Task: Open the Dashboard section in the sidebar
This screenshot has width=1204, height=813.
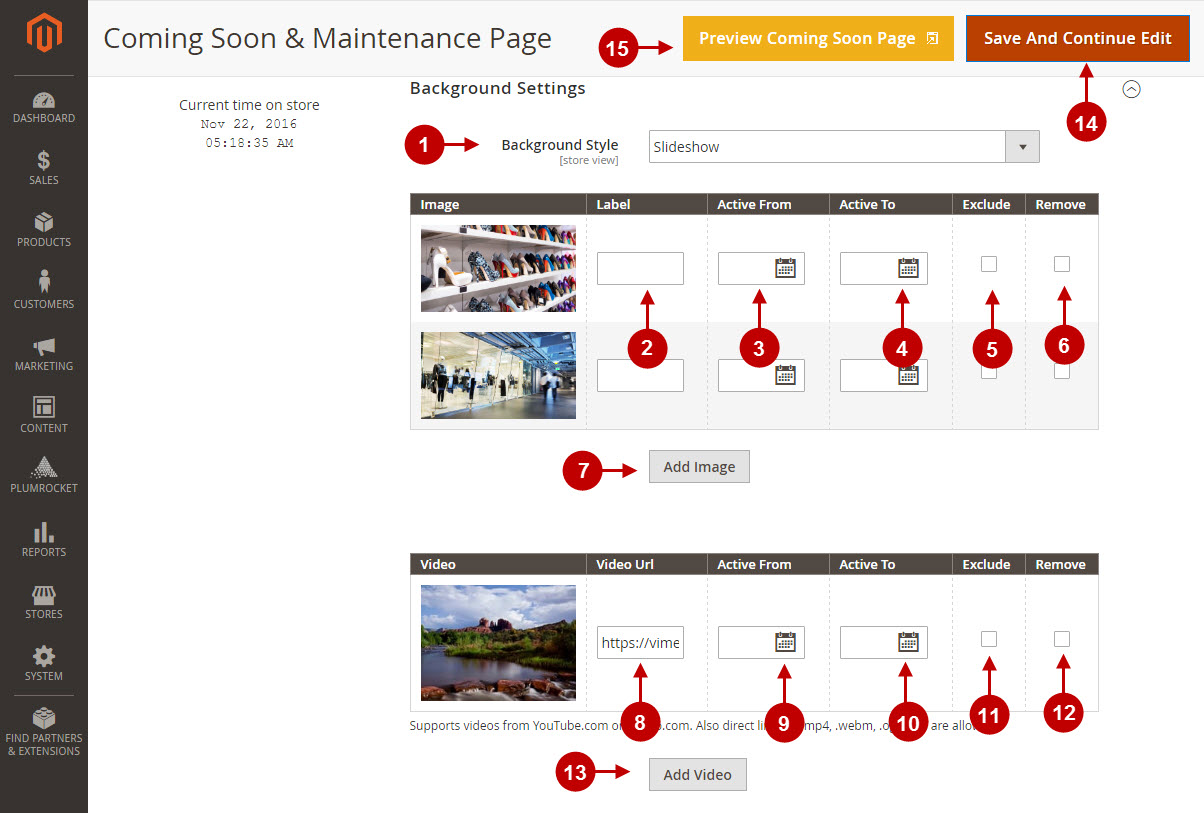Action: tap(44, 108)
